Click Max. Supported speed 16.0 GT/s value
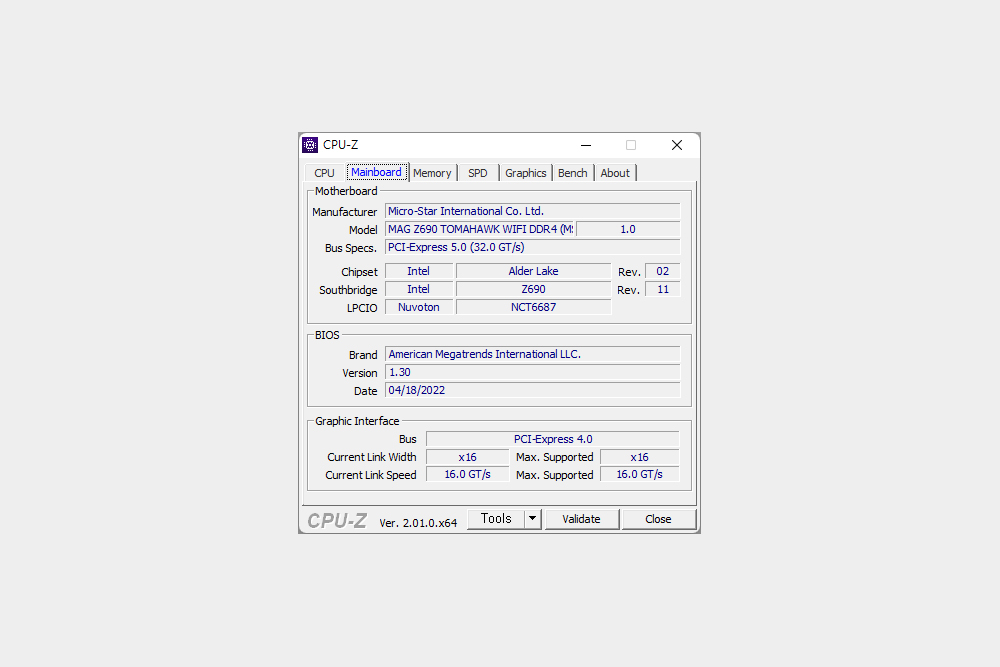The height and width of the screenshot is (667, 1000). coord(640,474)
